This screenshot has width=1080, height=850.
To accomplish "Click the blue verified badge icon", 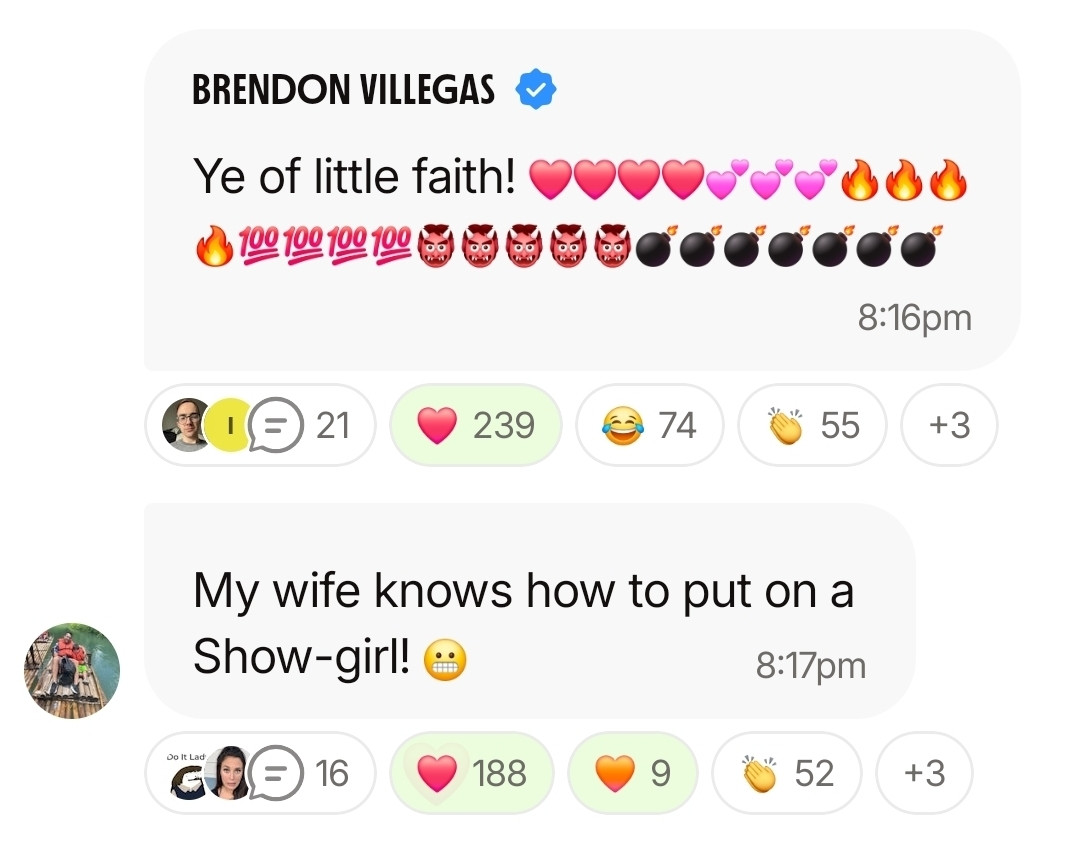I will click(536, 90).
